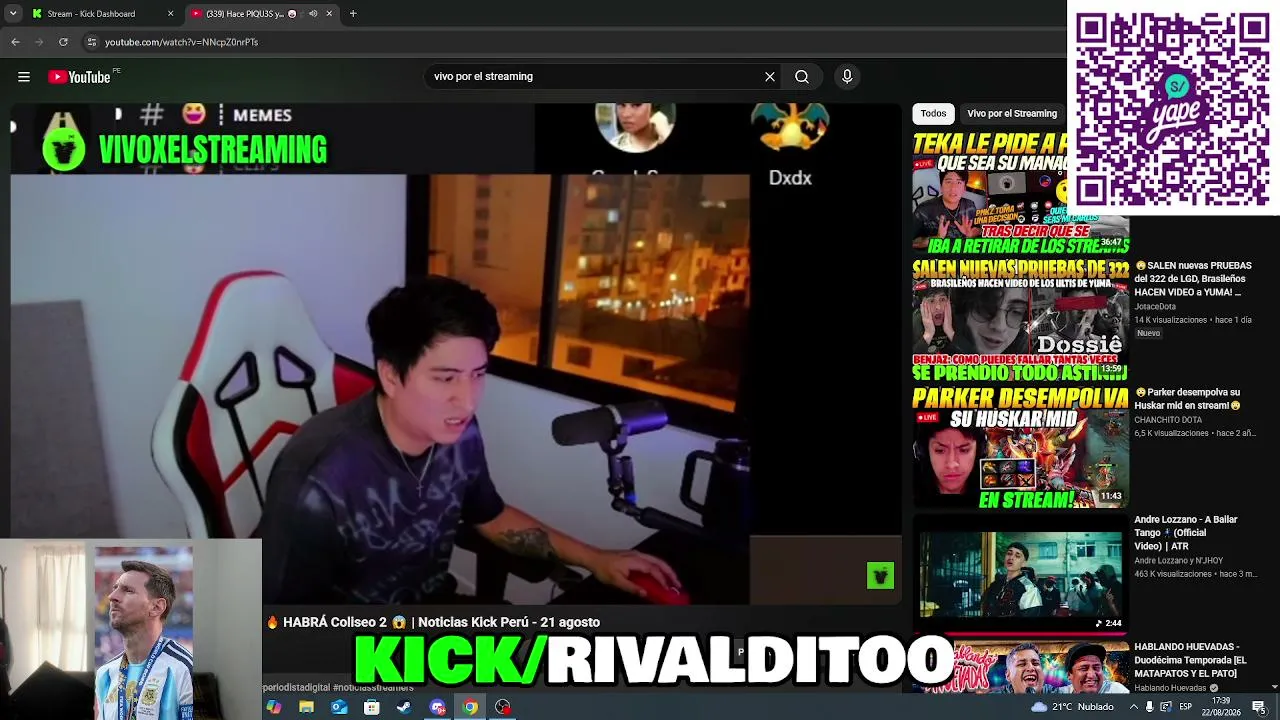This screenshot has width=1280, height=720.
Task: Clear the YouTube search query
Action: (770, 77)
